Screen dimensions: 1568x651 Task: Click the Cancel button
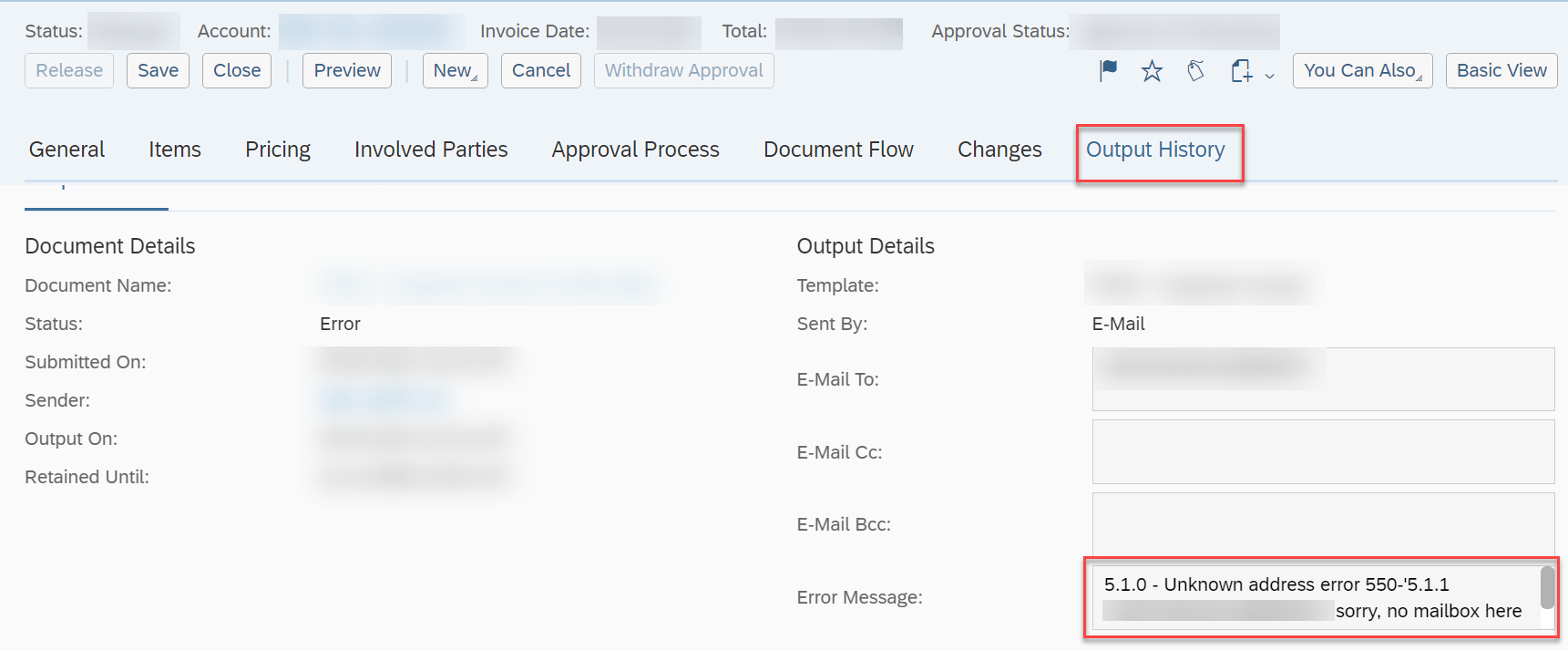point(541,70)
